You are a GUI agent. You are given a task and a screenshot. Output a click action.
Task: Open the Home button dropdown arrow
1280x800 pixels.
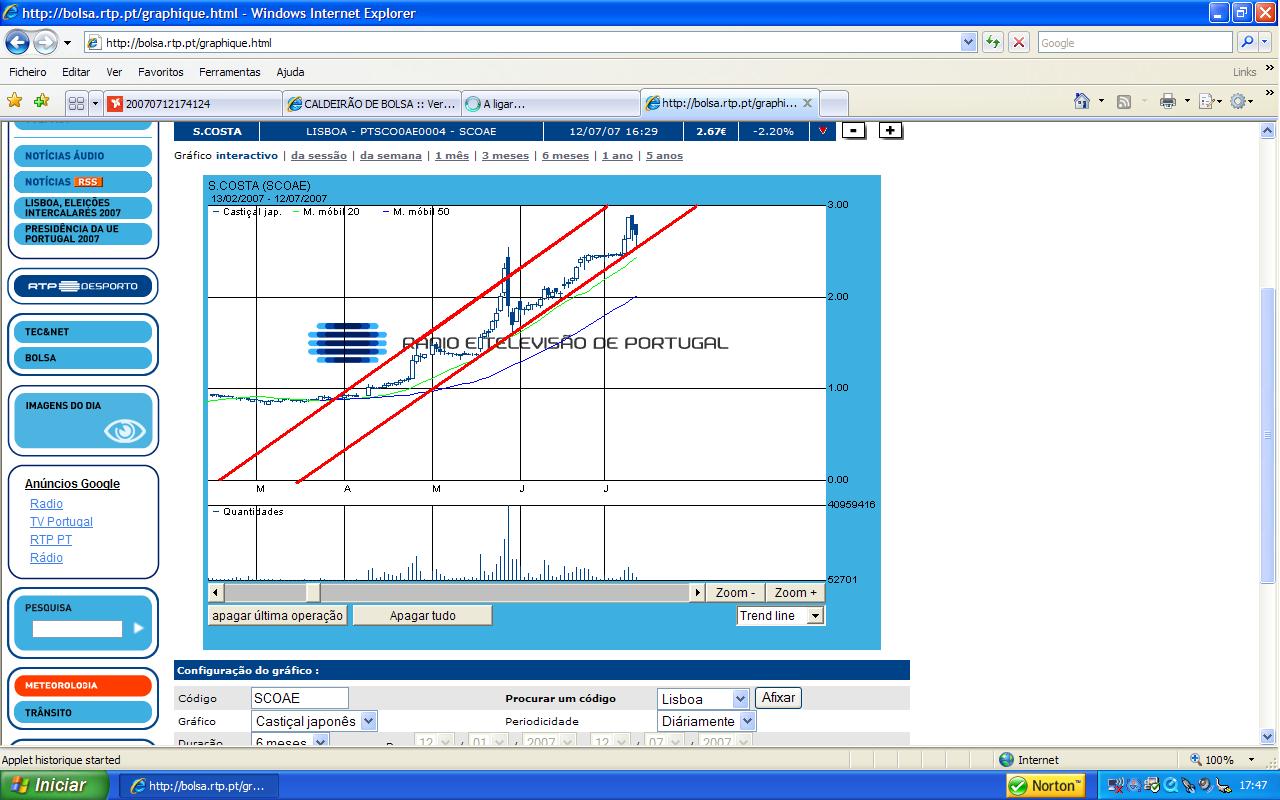1101,101
